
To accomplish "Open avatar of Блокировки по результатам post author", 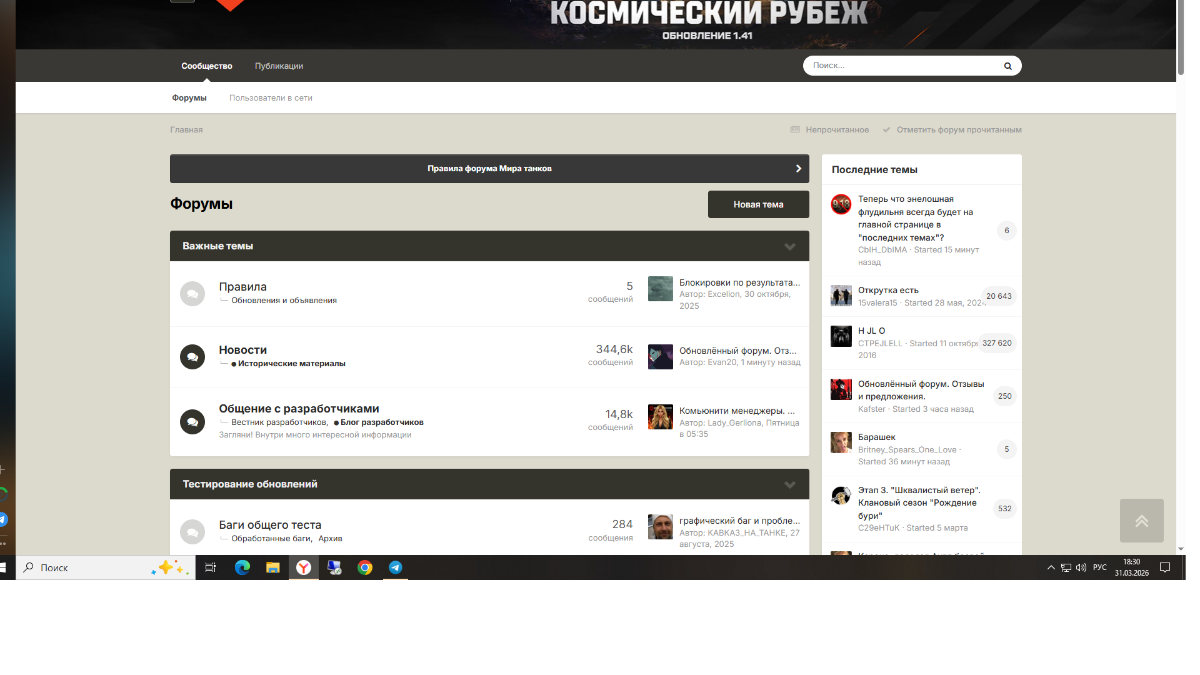I will click(660, 289).
